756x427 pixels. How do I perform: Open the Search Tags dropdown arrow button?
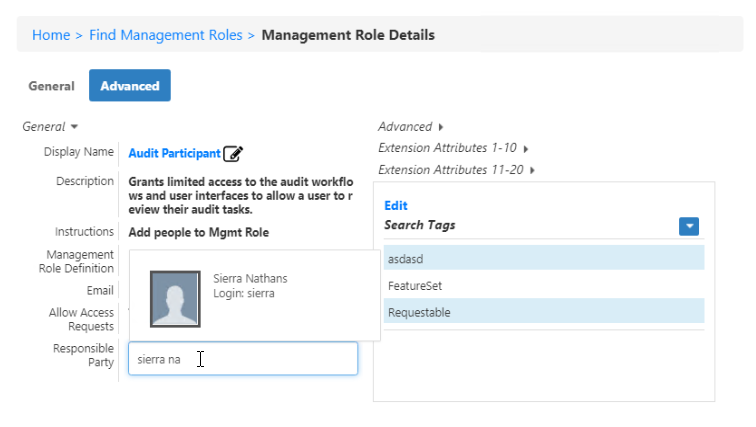pos(688,226)
